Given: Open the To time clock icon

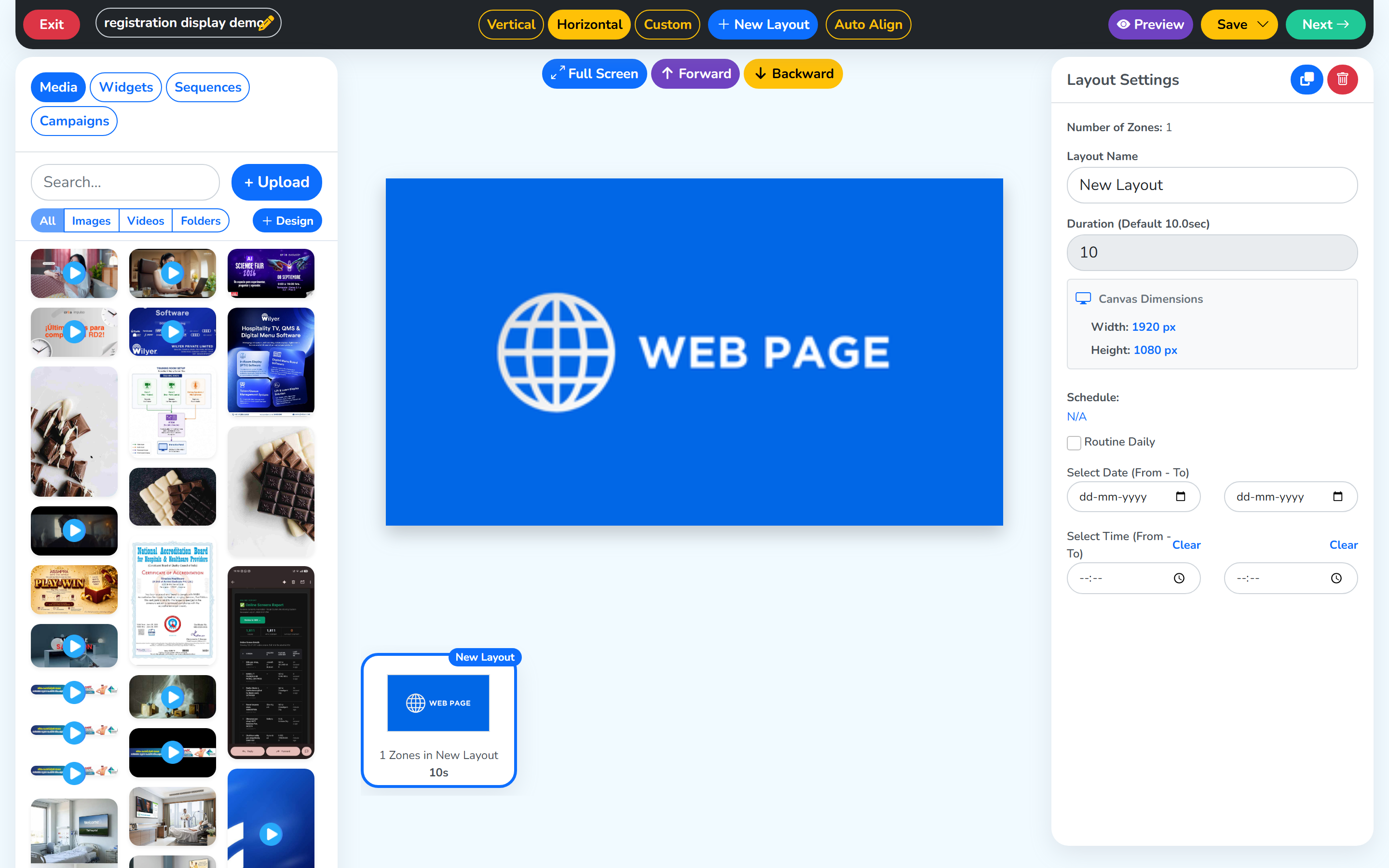Looking at the screenshot, I should tap(1336, 578).
